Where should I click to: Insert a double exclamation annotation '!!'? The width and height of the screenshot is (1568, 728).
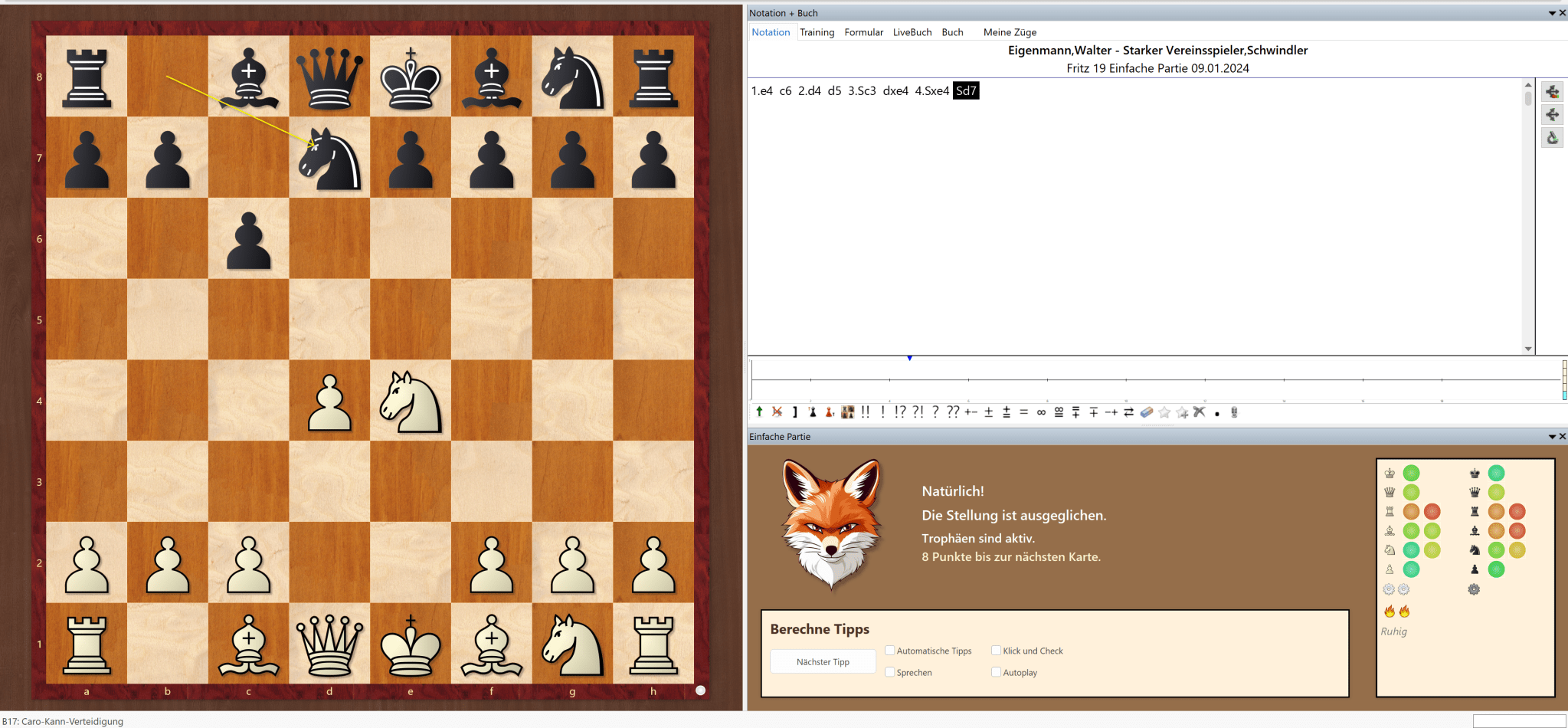pos(865,412)
